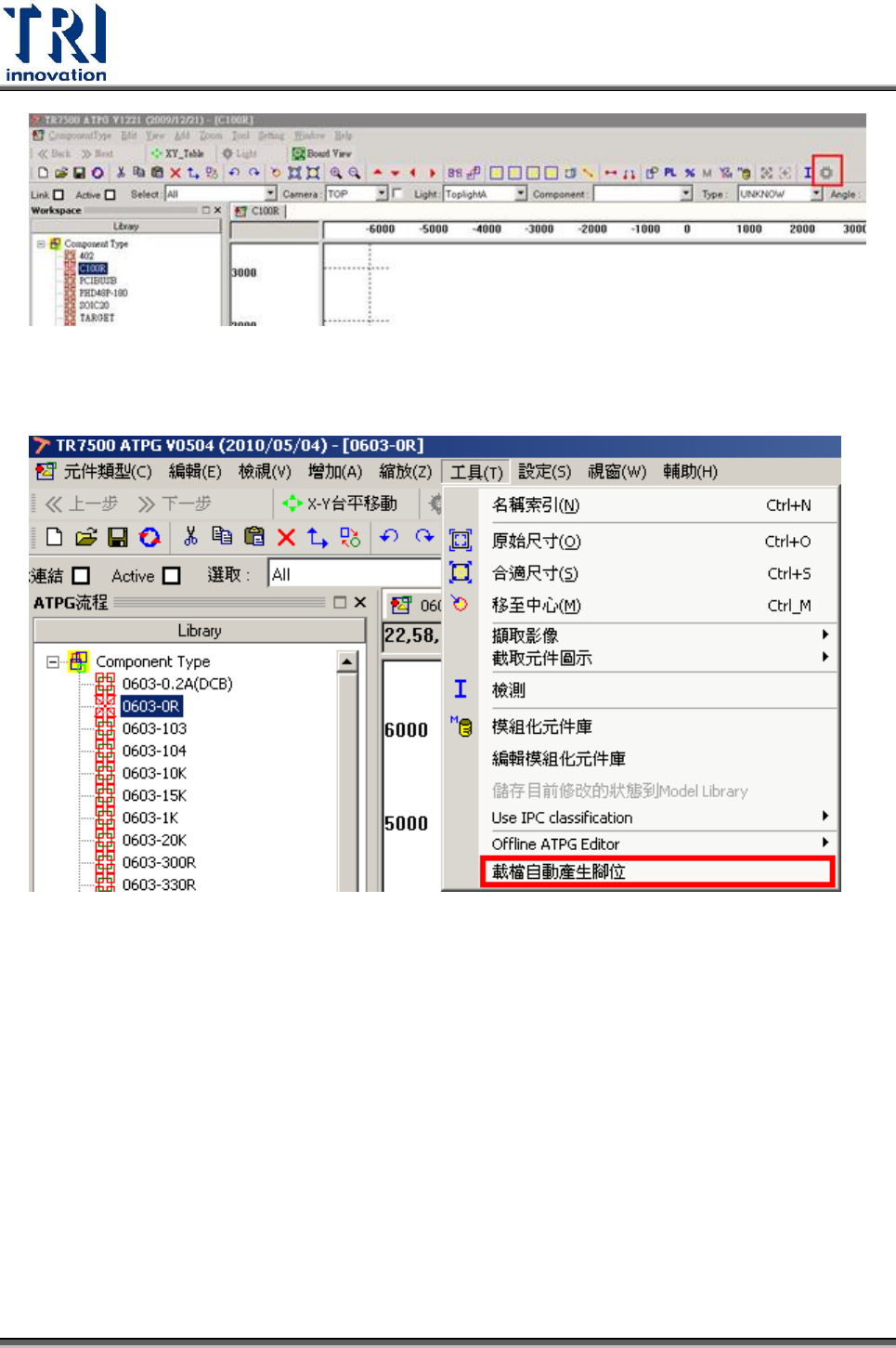Screen dimensions: 896x1348
Task: Click the 下一步 button
Action: coord(175,504)
